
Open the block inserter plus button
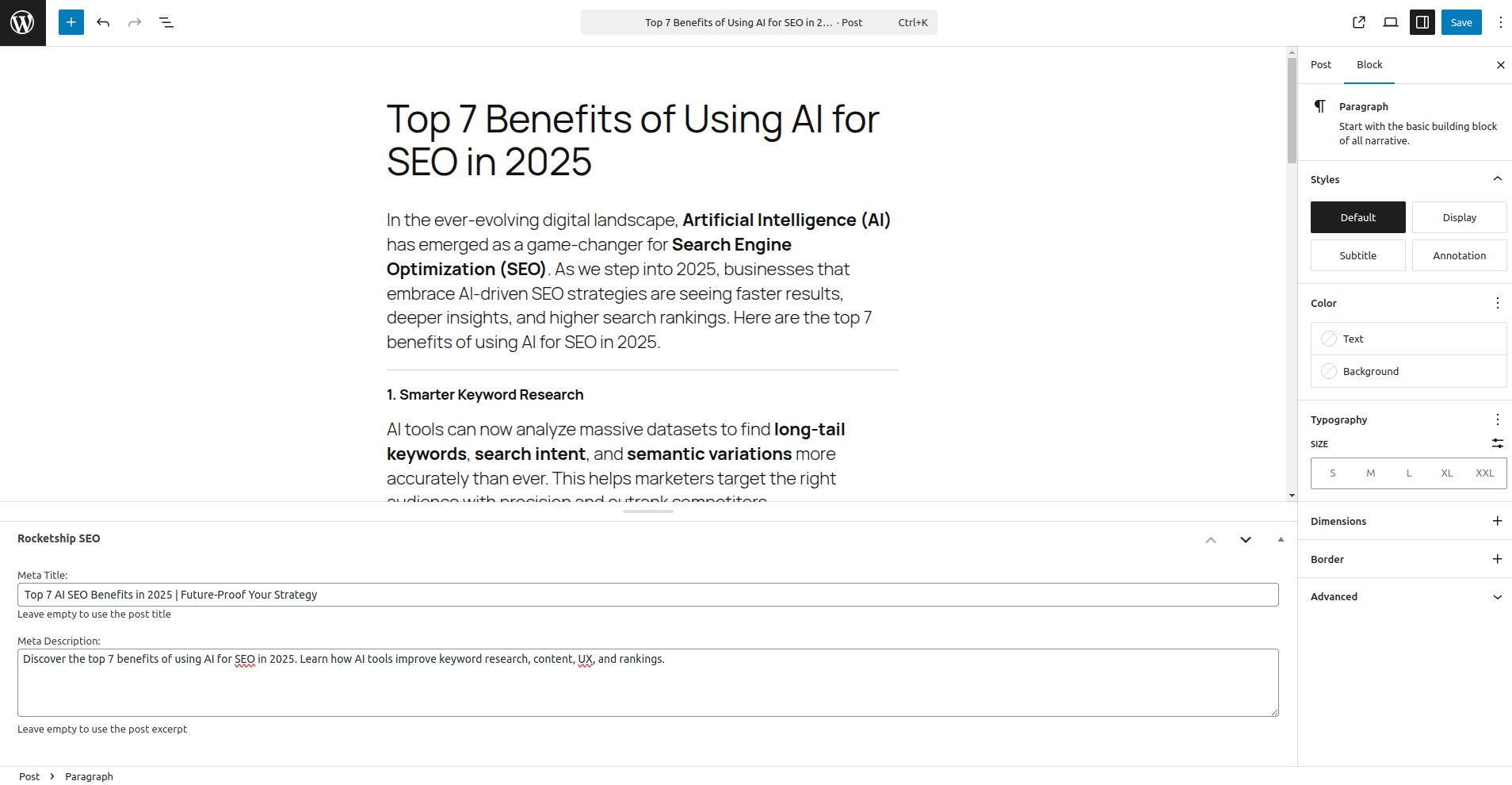(71, 22)
